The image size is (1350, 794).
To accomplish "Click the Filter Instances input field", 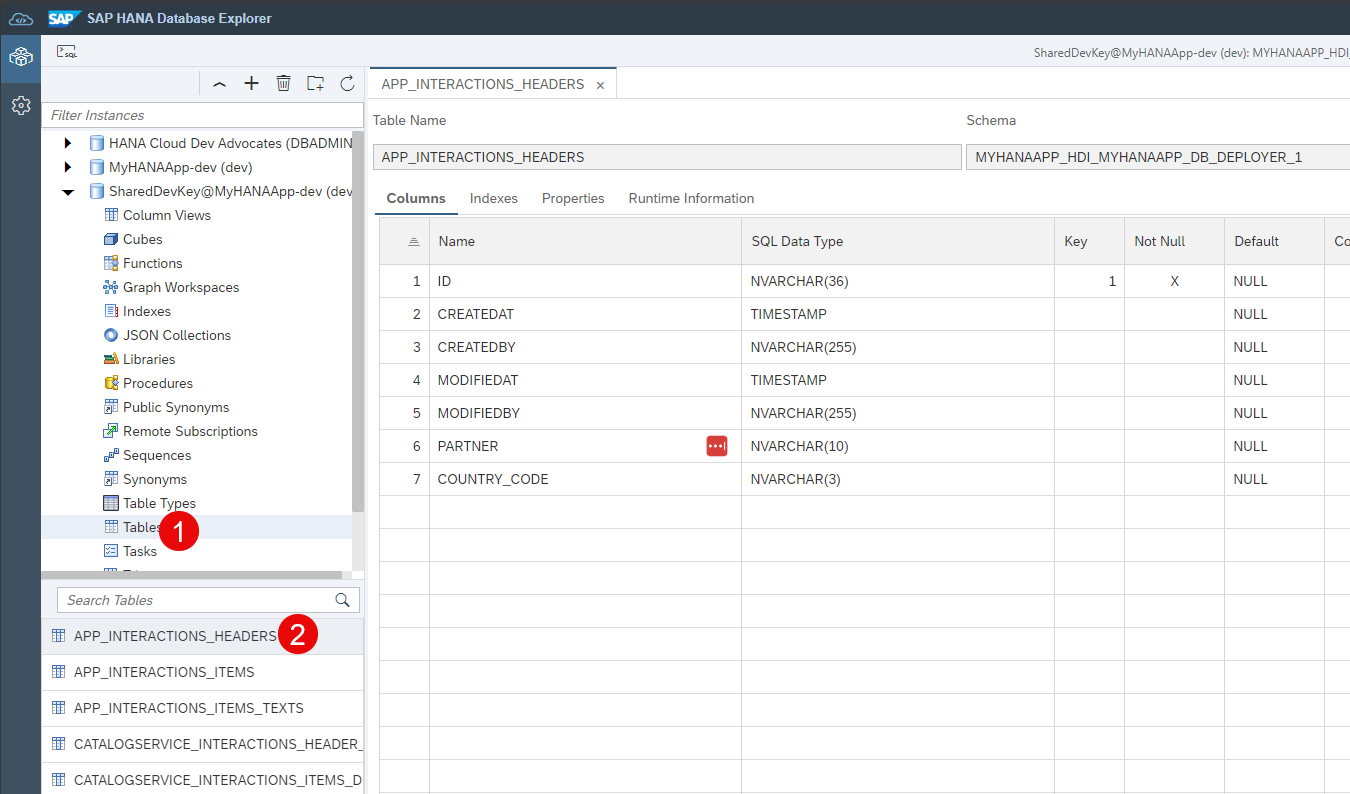I will point(202,115).
